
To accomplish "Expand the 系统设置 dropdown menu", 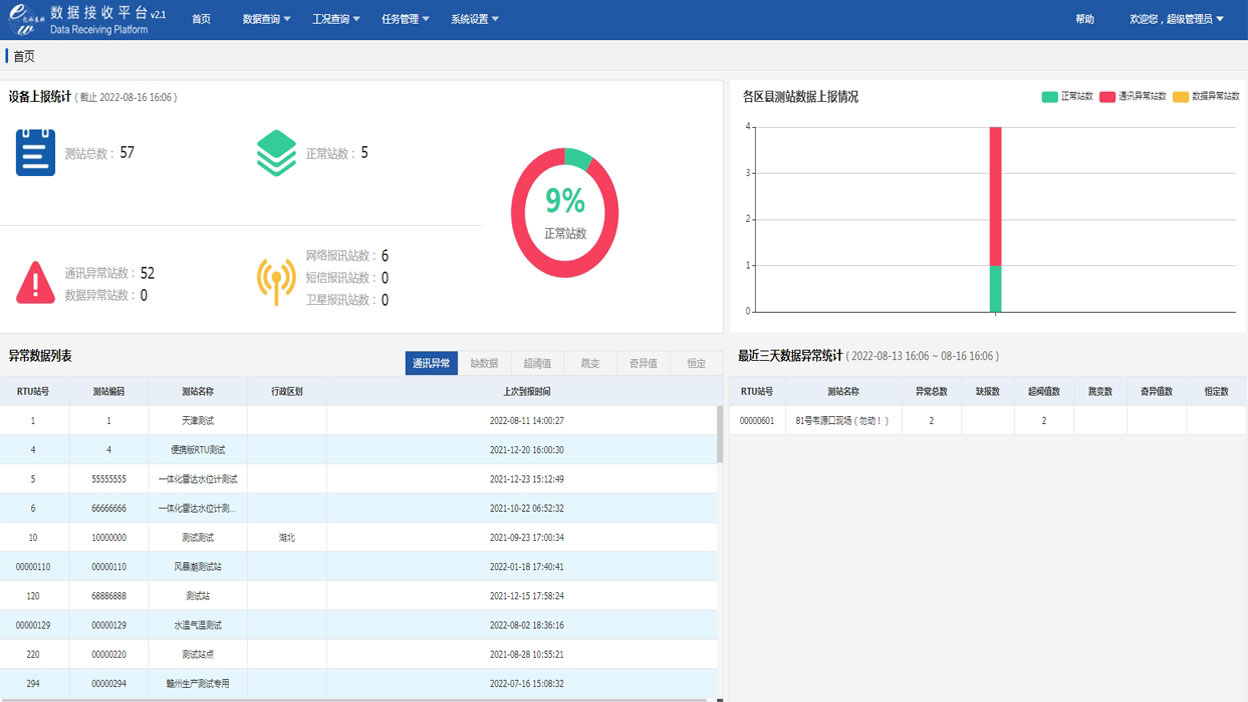I will click(474, 19).
